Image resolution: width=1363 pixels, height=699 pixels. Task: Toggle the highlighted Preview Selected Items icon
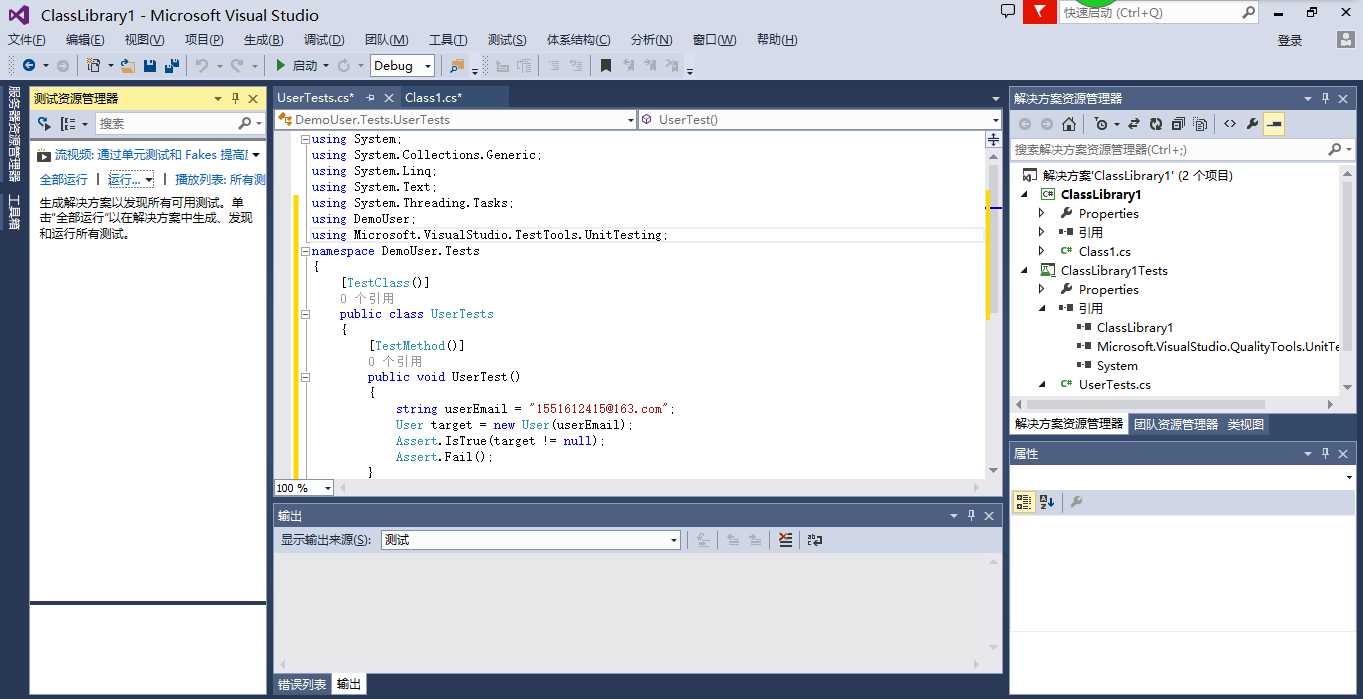pyautogui.click(x=1274, y=124)
